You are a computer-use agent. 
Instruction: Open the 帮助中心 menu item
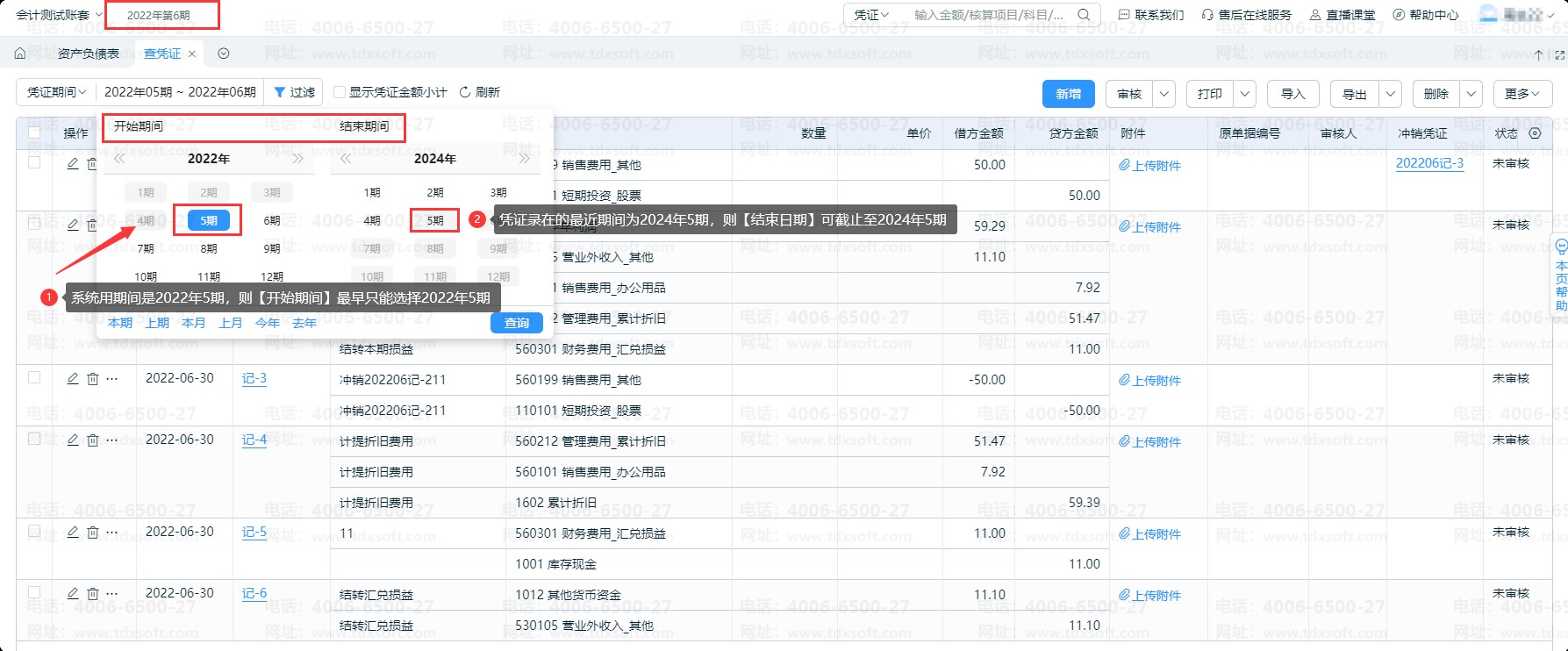point(1426,15)
